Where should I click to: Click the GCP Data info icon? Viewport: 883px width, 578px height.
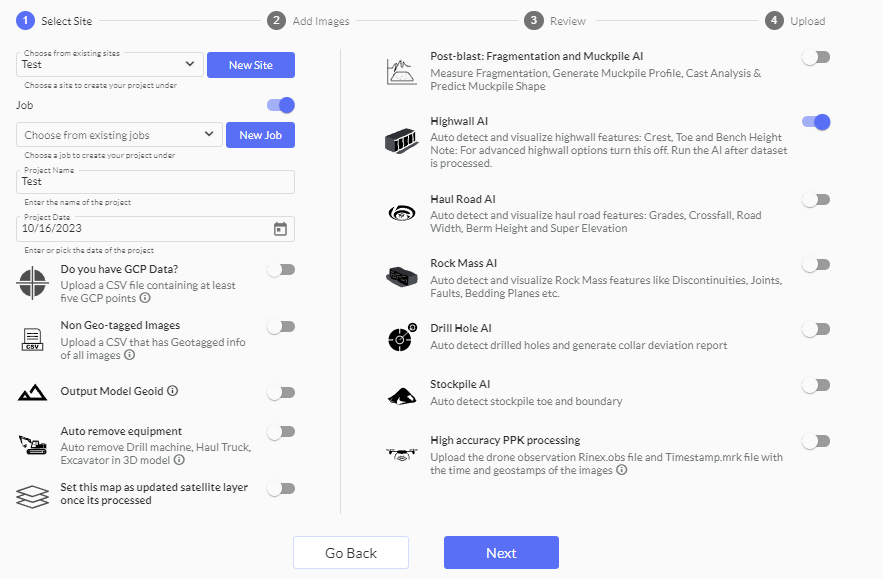[145, 298]
